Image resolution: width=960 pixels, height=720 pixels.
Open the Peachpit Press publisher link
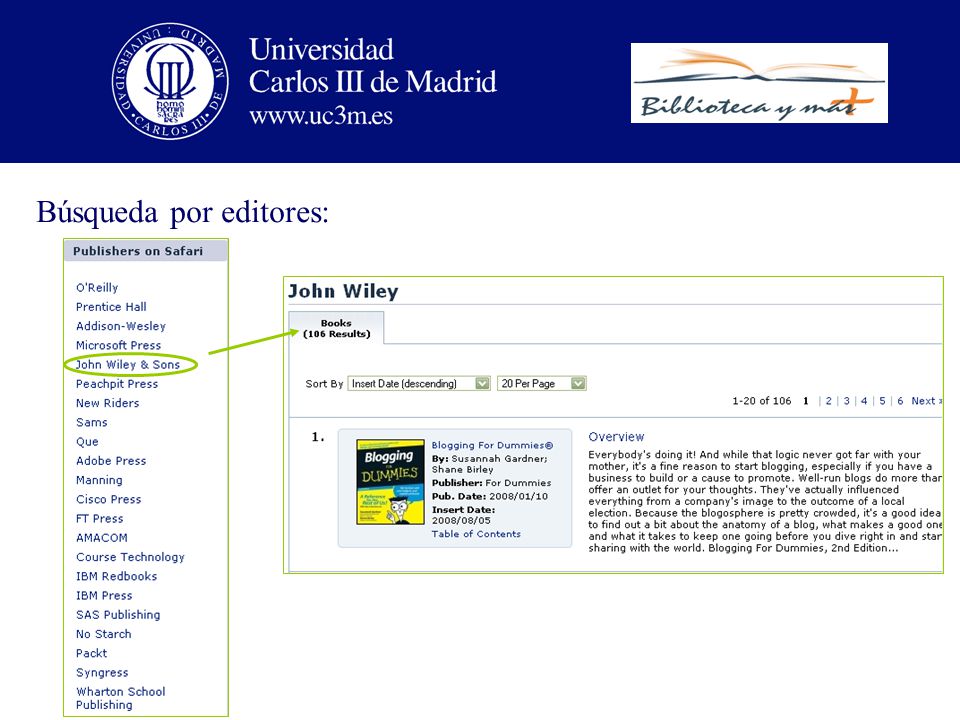(x=117, y=384)
